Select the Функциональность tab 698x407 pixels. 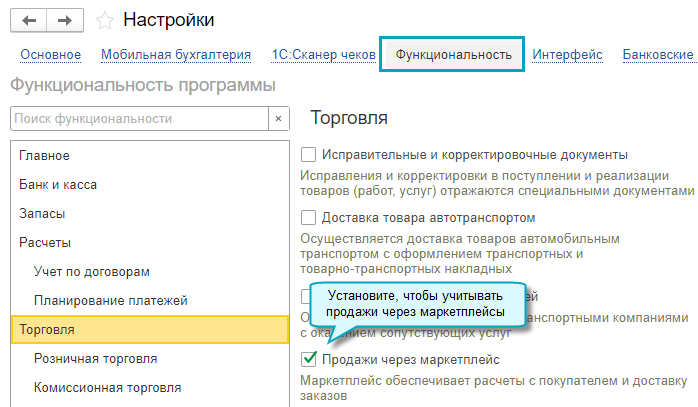[x=453, y=54]
